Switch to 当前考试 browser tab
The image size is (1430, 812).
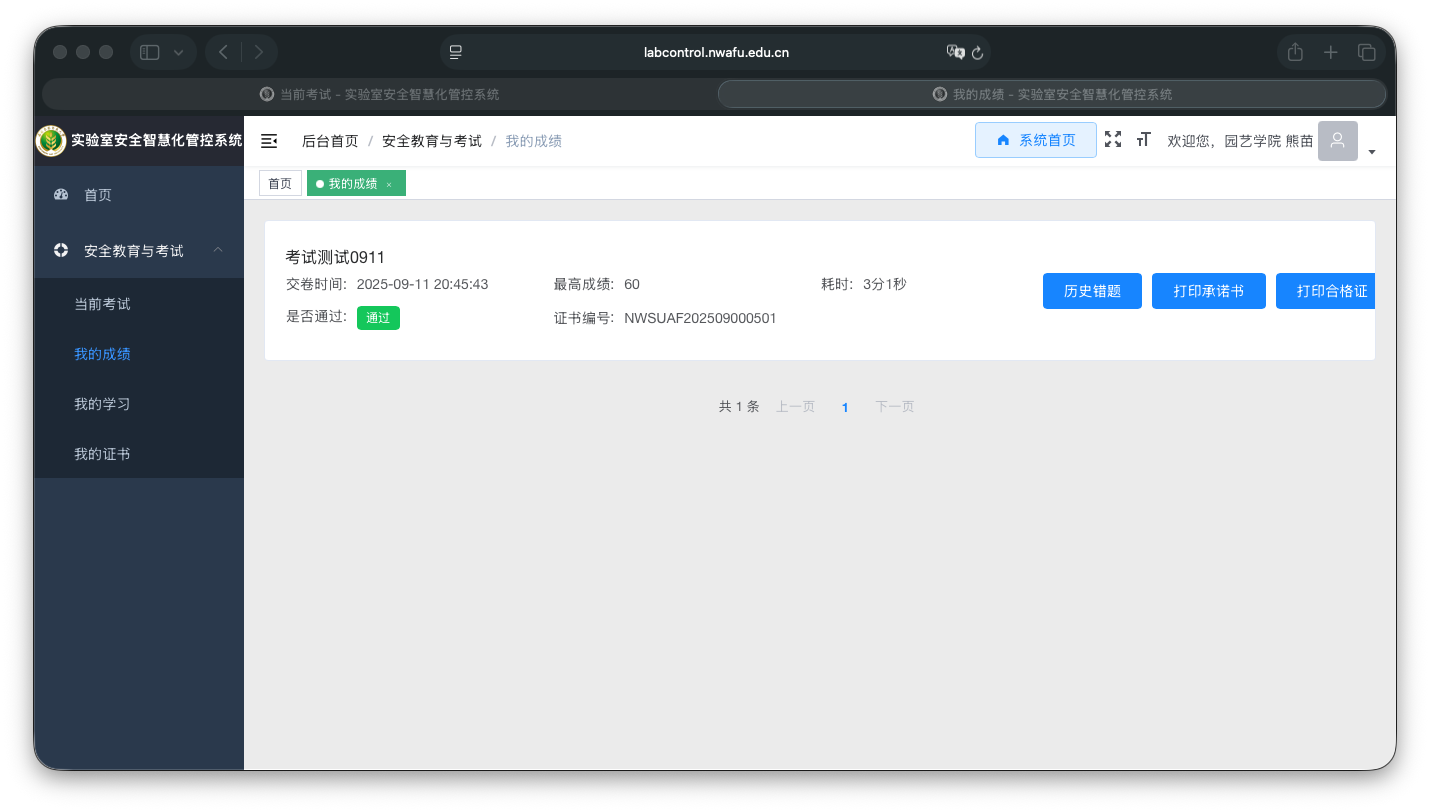[x=379, y=94]
